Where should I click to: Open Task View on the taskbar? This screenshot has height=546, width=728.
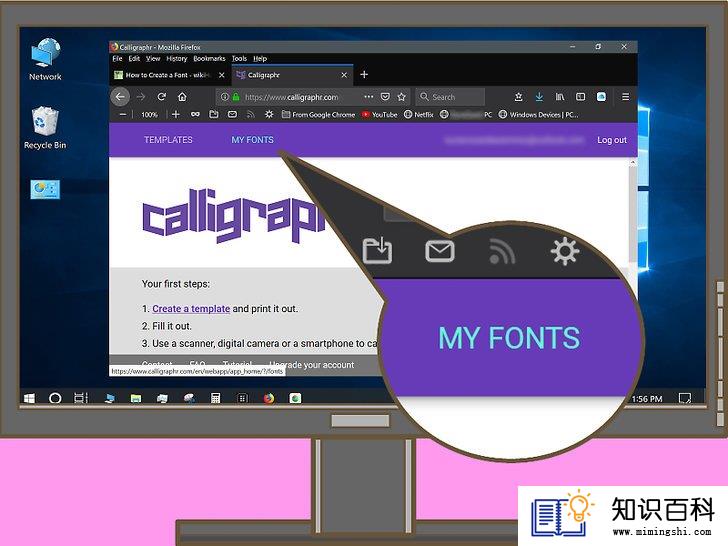[x=81, y=398]
